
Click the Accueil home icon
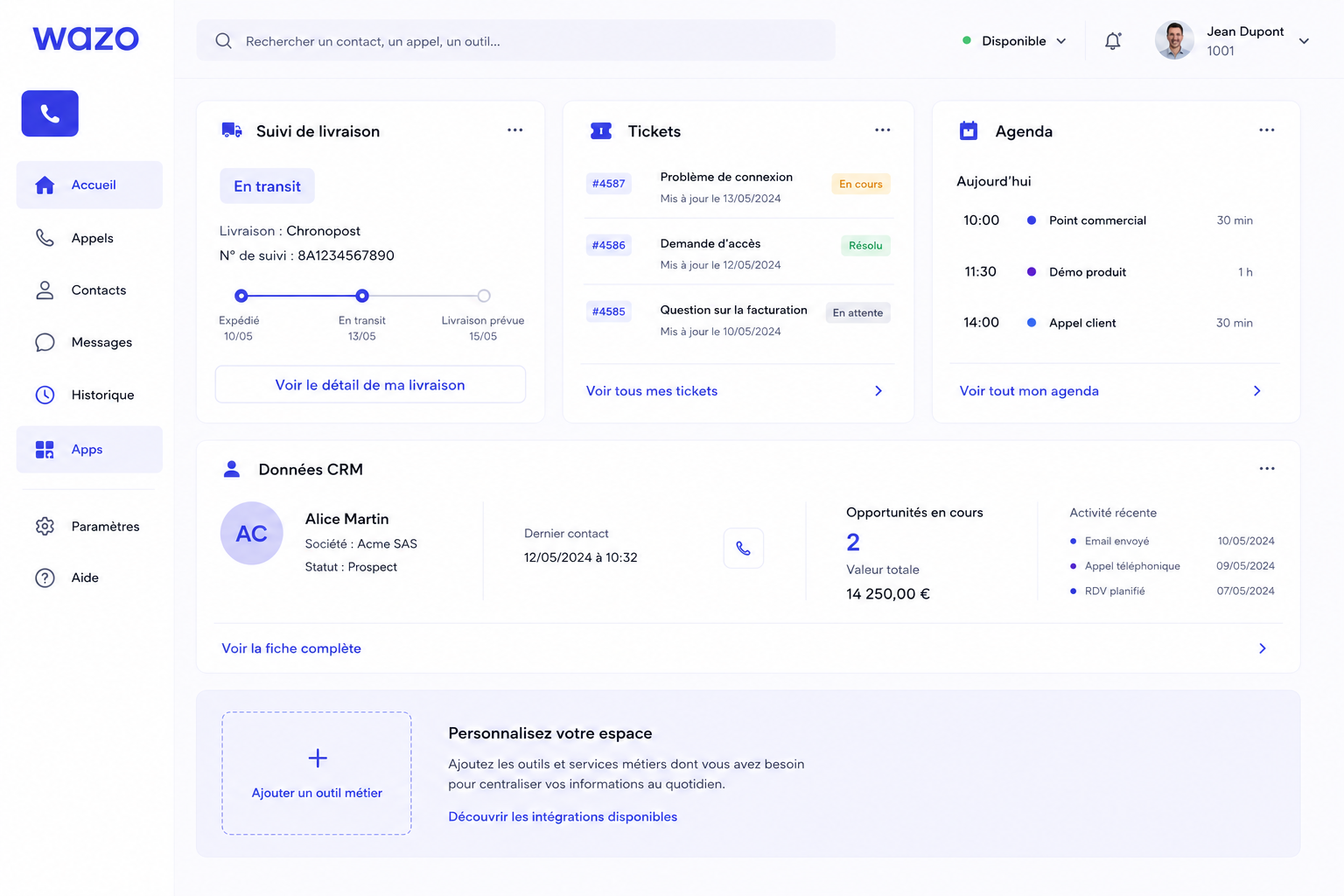pos(45,185)
